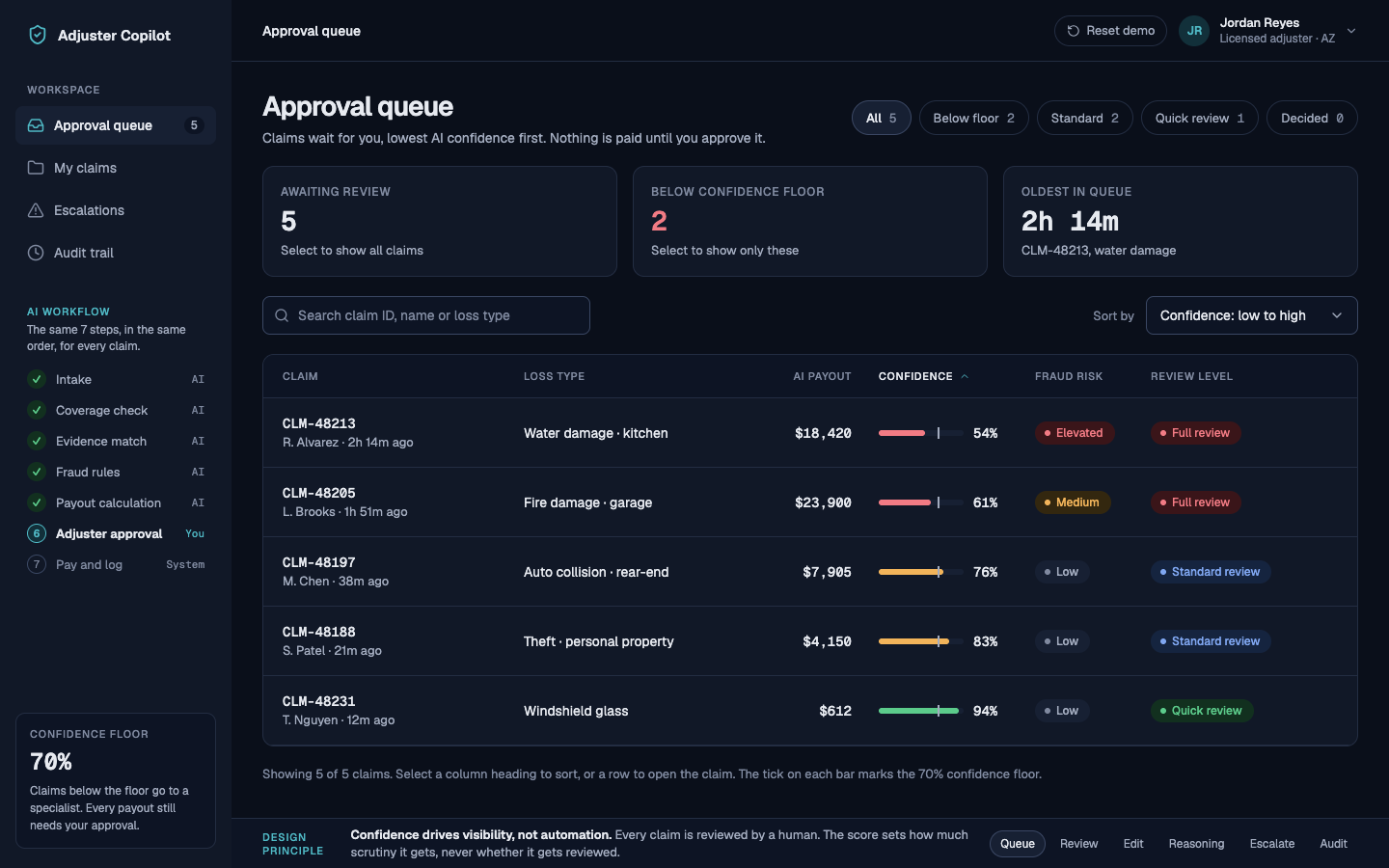This screenshot has width=1389, height=868.
Task: Open claim row CLM-48197
Action: (810, 572)
